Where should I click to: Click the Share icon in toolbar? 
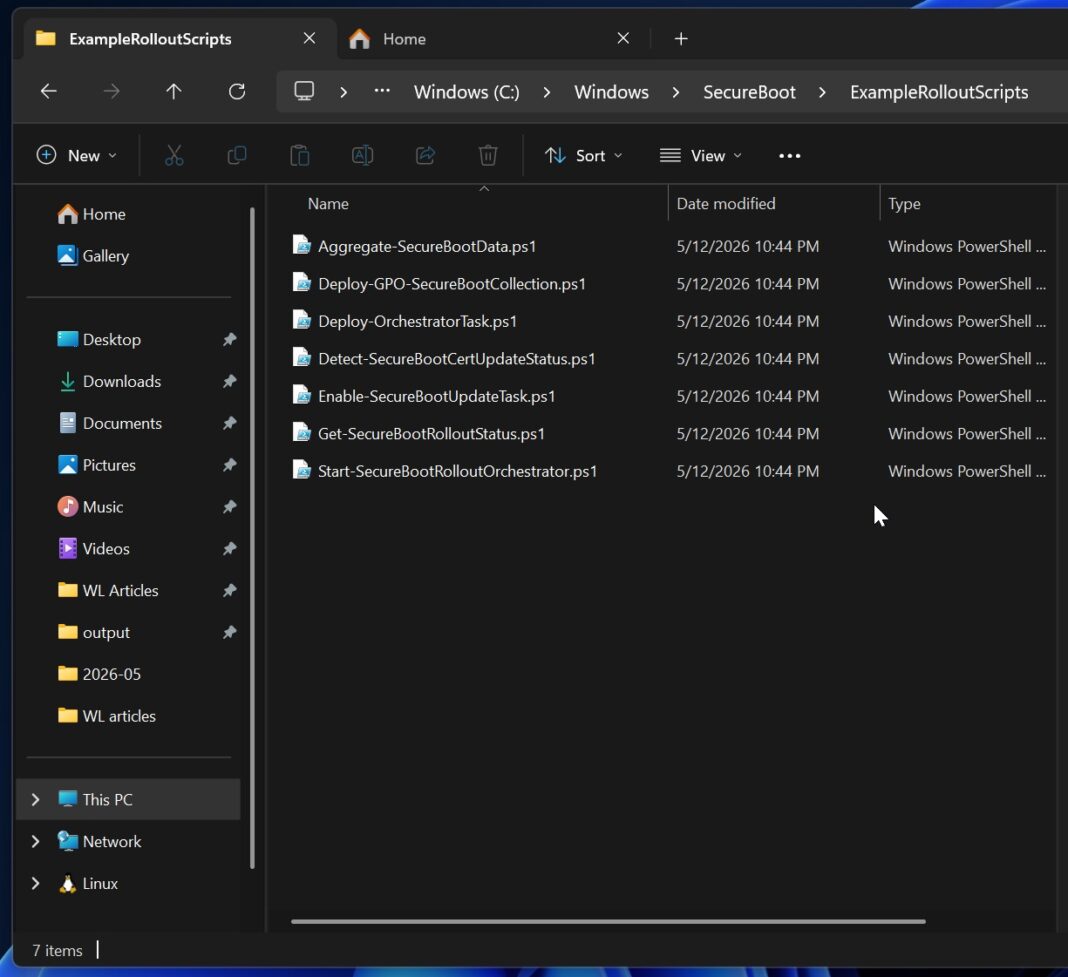[x=426, y=156]
